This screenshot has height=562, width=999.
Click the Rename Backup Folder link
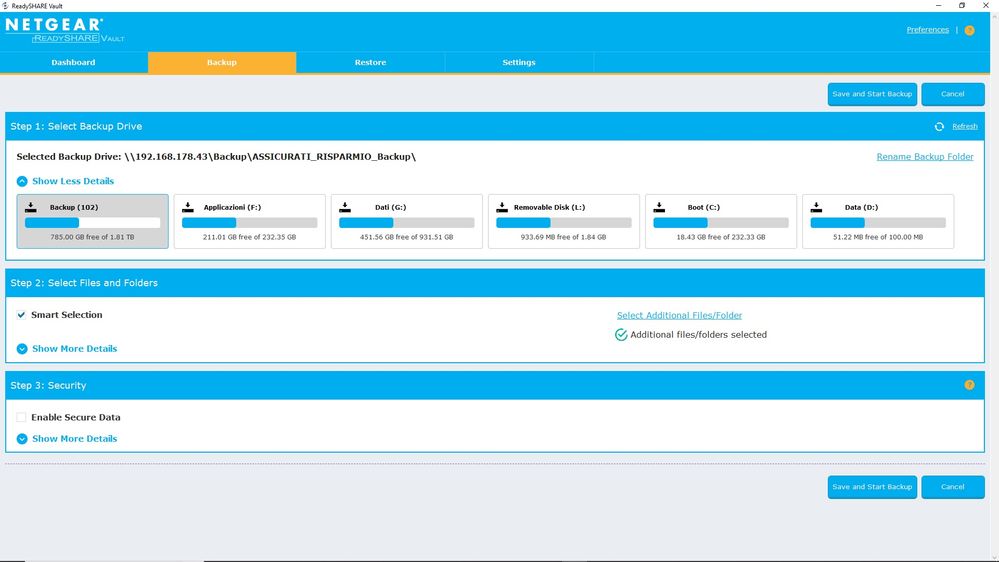point(924,157)
